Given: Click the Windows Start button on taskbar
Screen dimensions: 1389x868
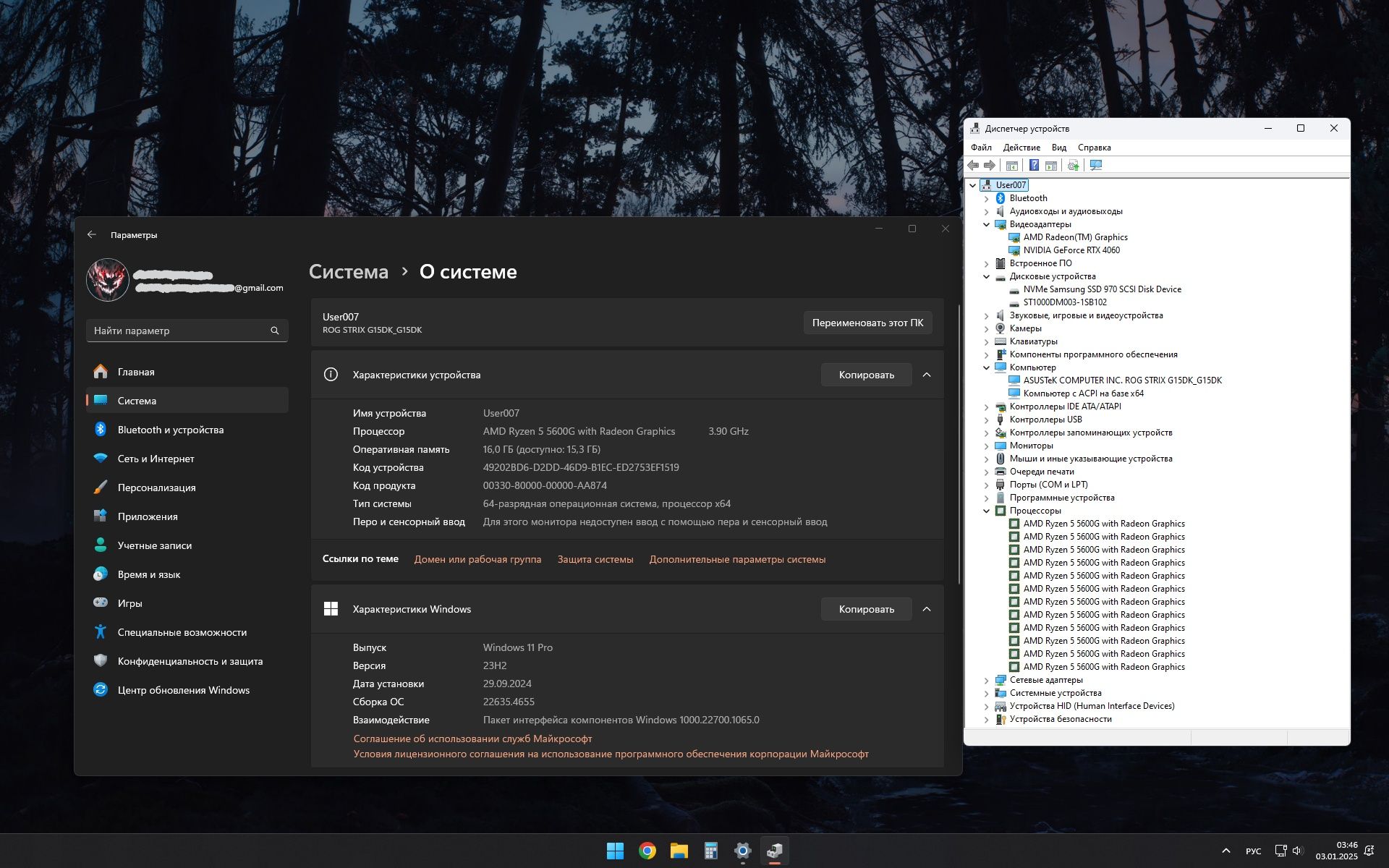Looking at the screenshot, I should tap(615, 851).
